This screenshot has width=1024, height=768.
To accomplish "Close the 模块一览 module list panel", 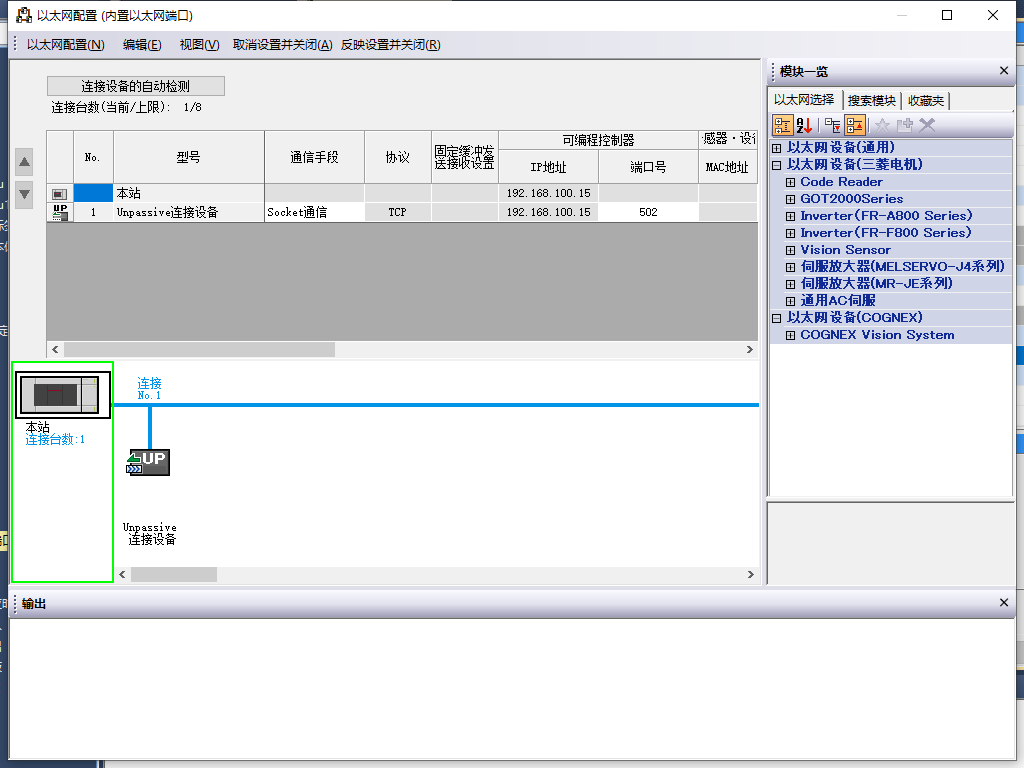I will coord(1004,71).
